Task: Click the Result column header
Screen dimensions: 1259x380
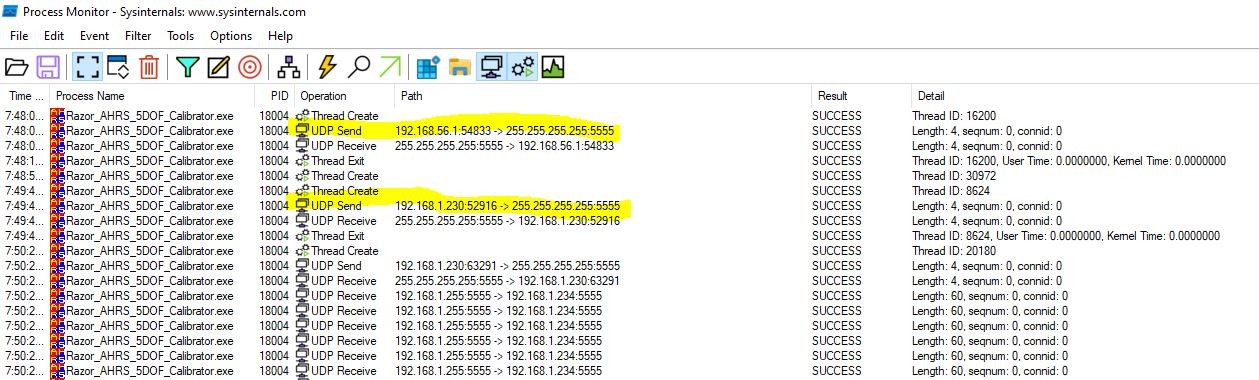Action: pos(832,96)
